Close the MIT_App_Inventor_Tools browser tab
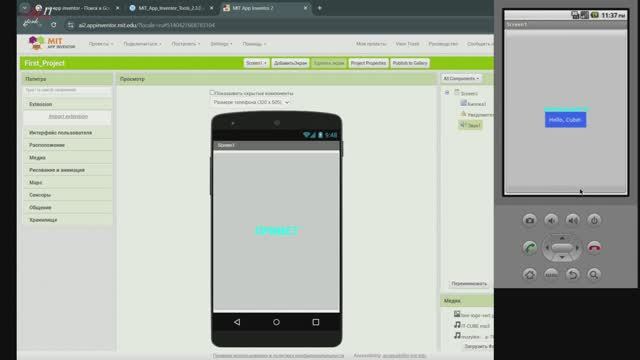This screenshot has height=360, width=640. (x=211, y=8)
